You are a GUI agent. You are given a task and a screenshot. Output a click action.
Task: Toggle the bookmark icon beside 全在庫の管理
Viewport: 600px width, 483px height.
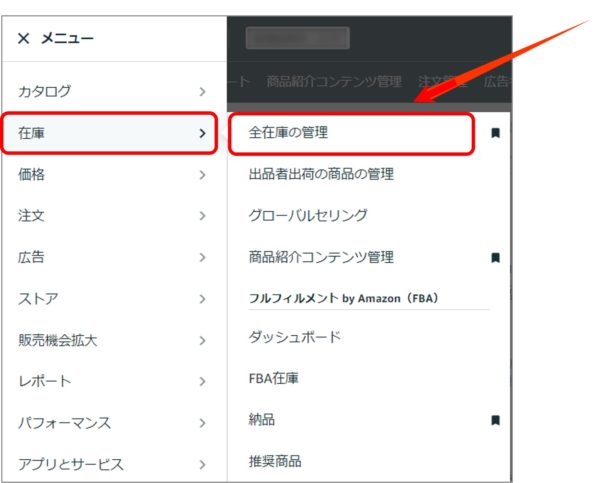click(496, 133)
